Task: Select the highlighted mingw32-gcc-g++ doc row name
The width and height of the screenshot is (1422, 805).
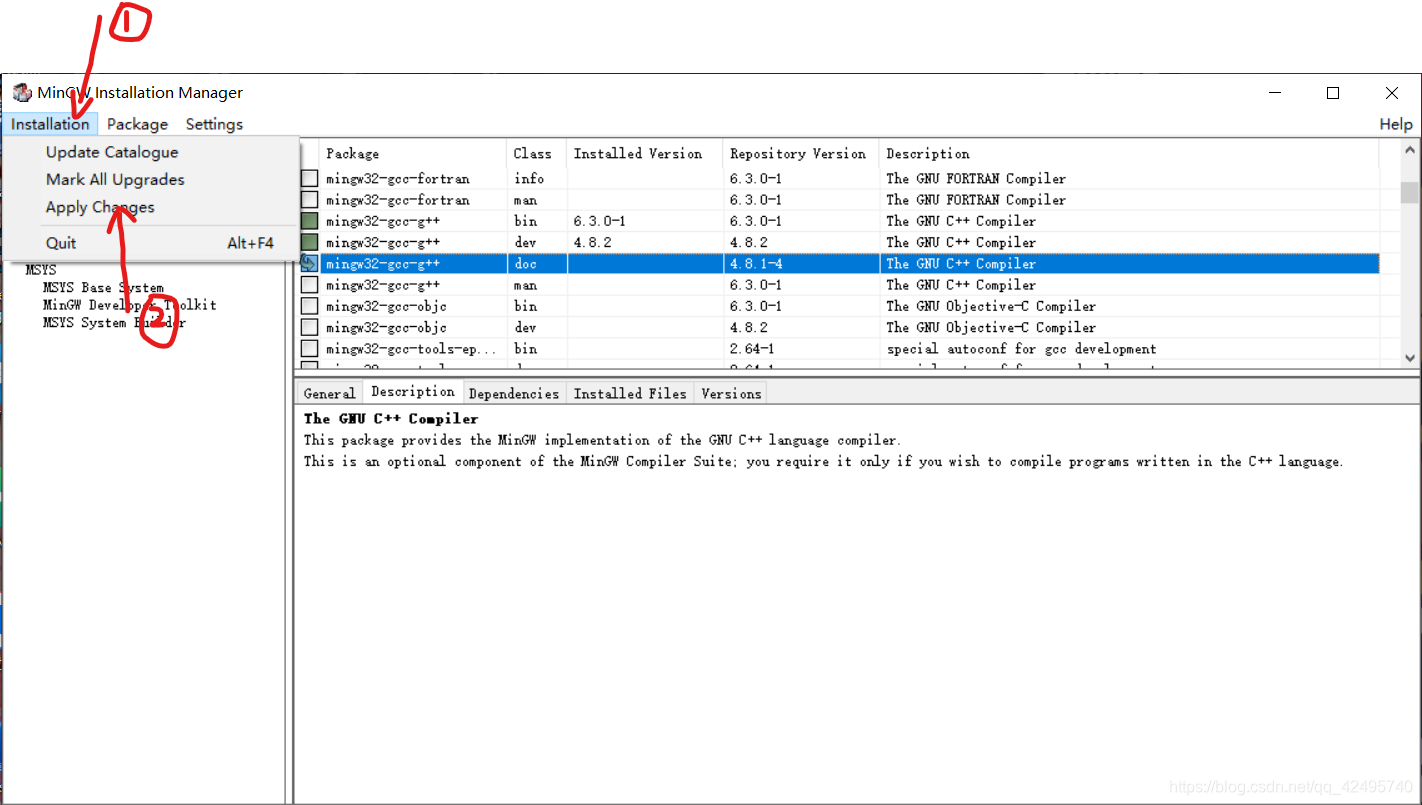Action: pyautogui.click(x=383, y=264)
